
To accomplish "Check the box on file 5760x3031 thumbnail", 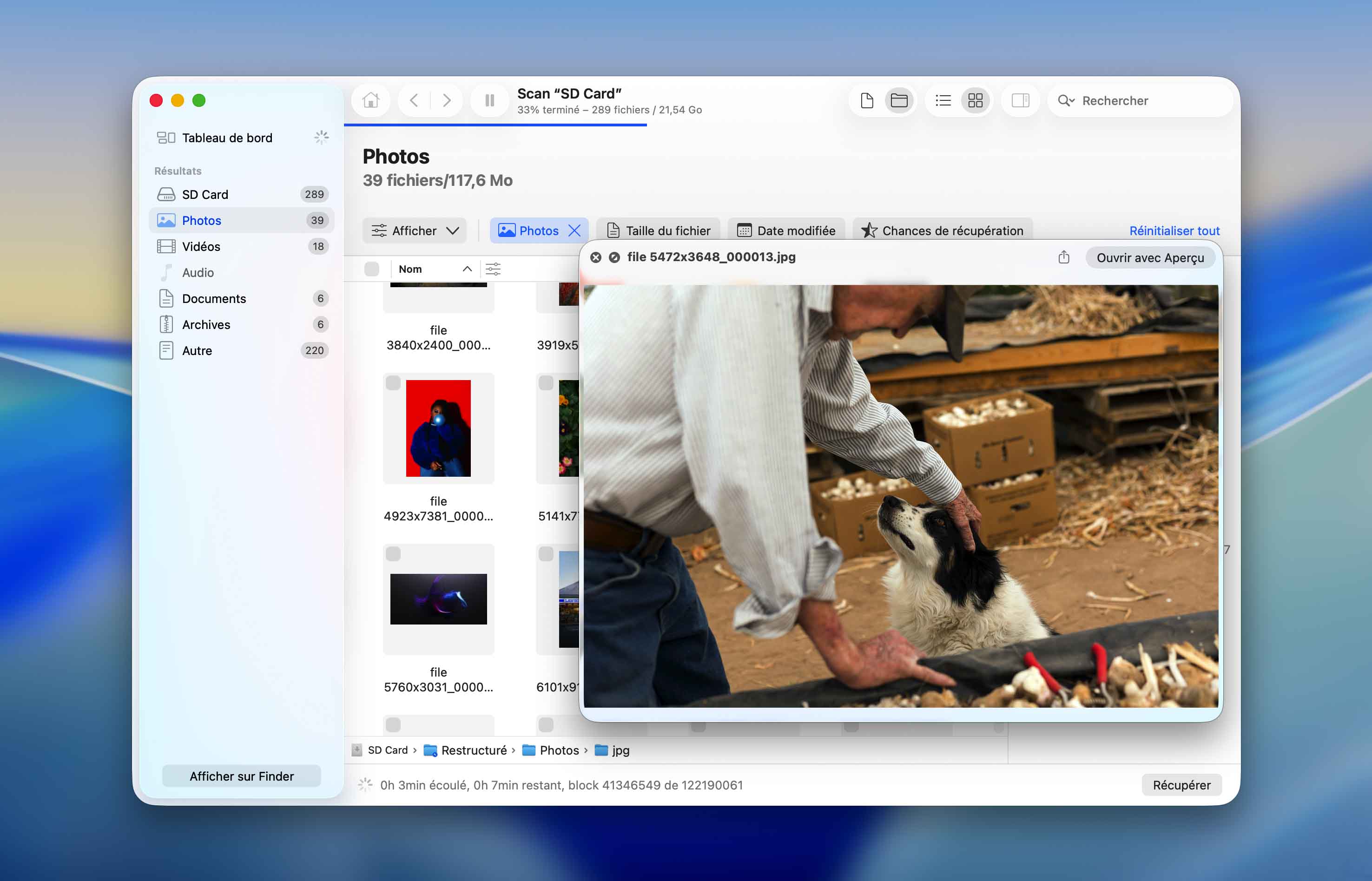I will click(393, 554).
